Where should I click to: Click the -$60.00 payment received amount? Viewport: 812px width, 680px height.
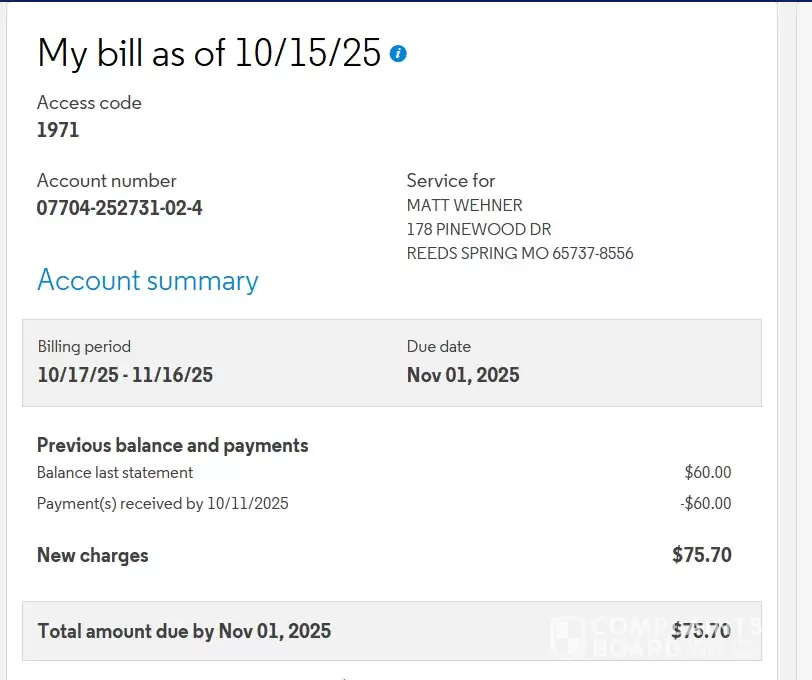point(705,503)
